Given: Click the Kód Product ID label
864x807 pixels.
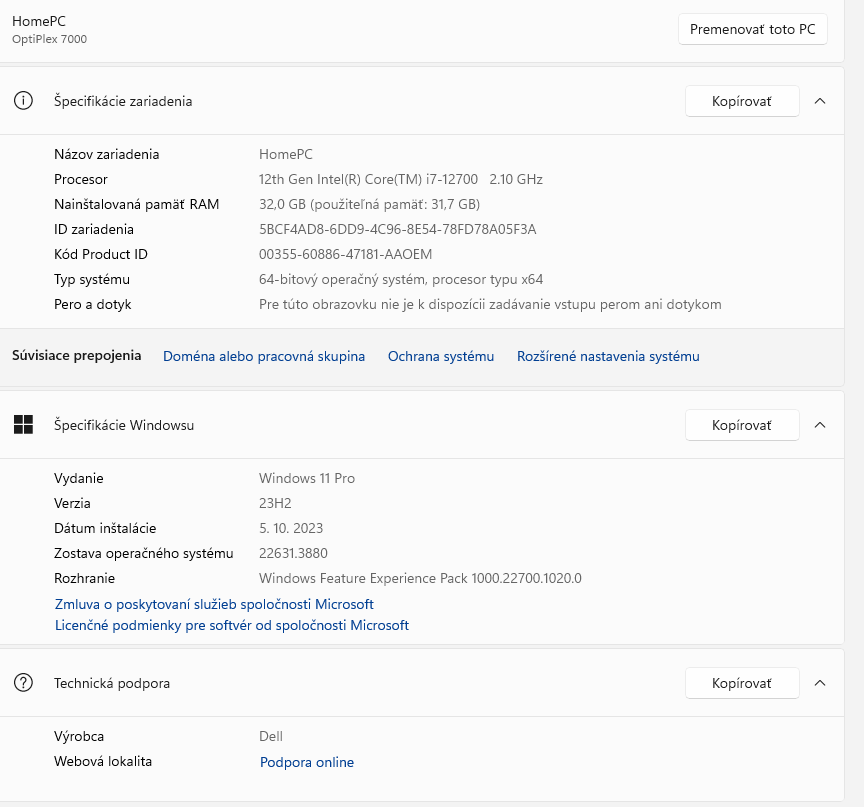Looking at the screenshot, I should point(101,254).
